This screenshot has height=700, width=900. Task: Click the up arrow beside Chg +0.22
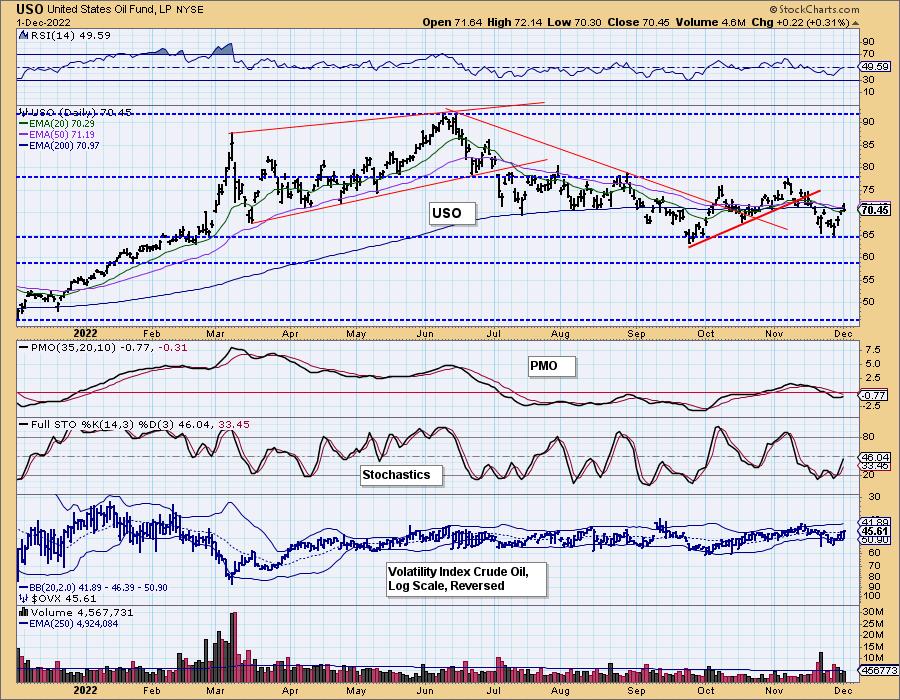point(856,23)
